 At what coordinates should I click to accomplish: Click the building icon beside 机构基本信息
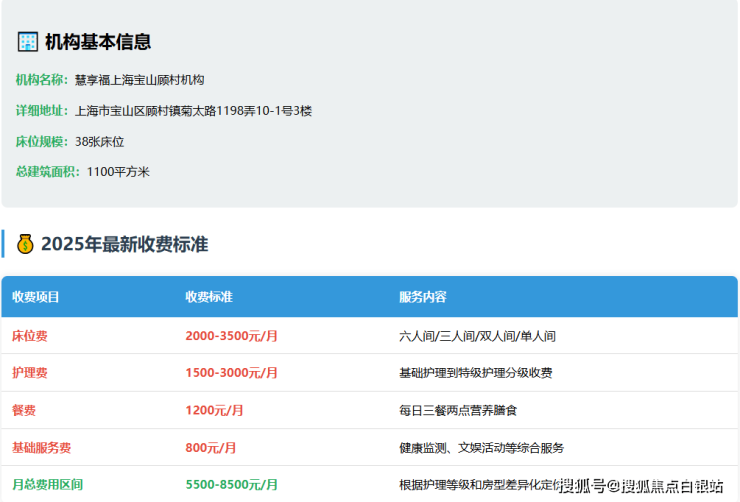27,42
